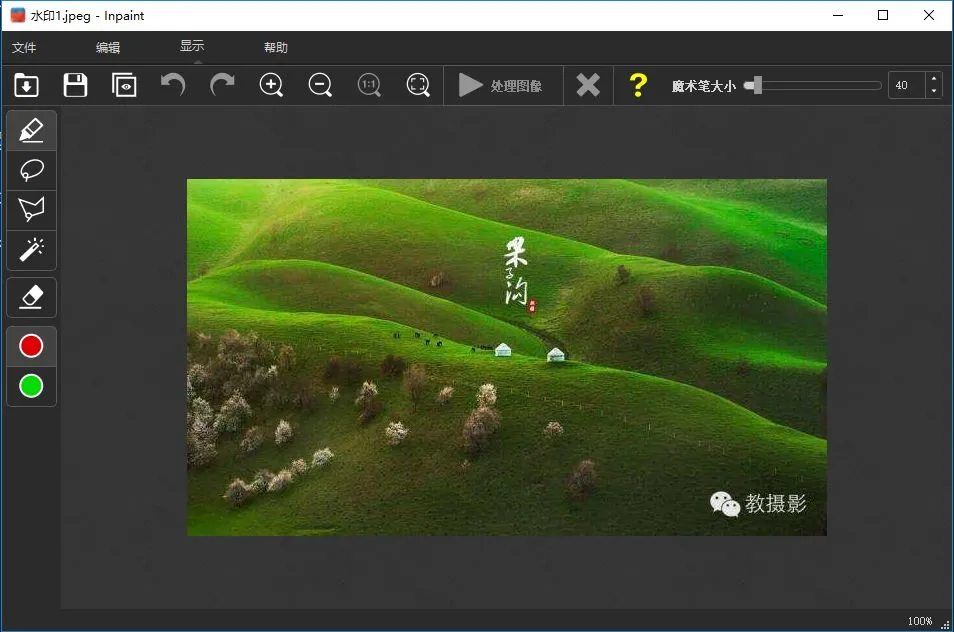The image size is (954, 632).
Task: Select the Lasso selection tool
Action: click(x=31, y=170)
